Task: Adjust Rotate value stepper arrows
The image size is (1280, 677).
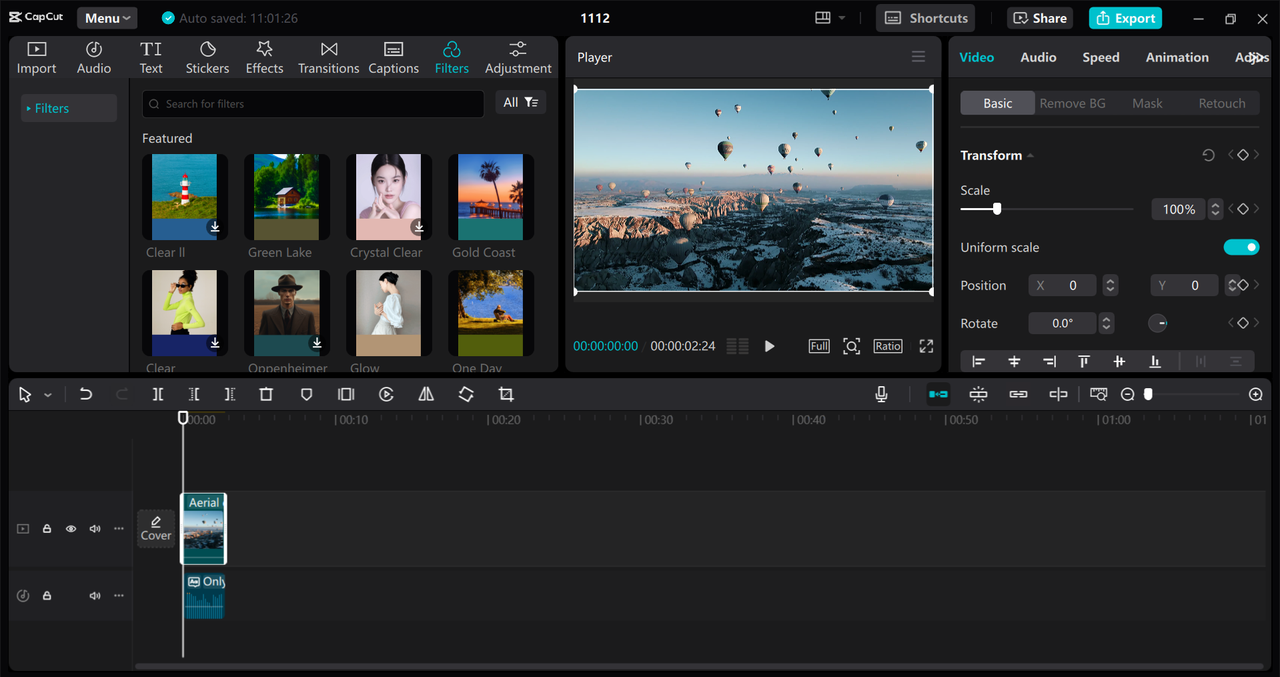Action: tap(1106, 323)
